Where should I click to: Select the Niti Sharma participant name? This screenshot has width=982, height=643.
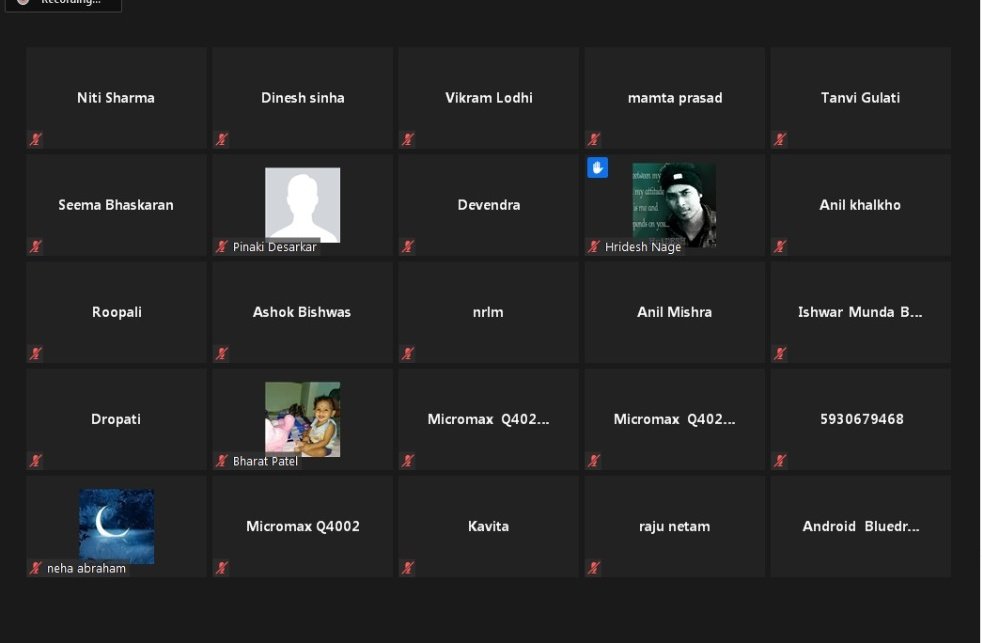tap(116, 98)
